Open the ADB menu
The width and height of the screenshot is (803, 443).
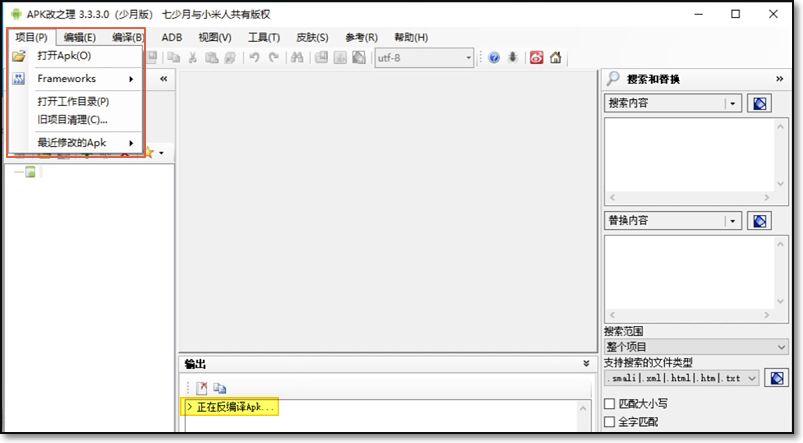(x=172, y=37)
